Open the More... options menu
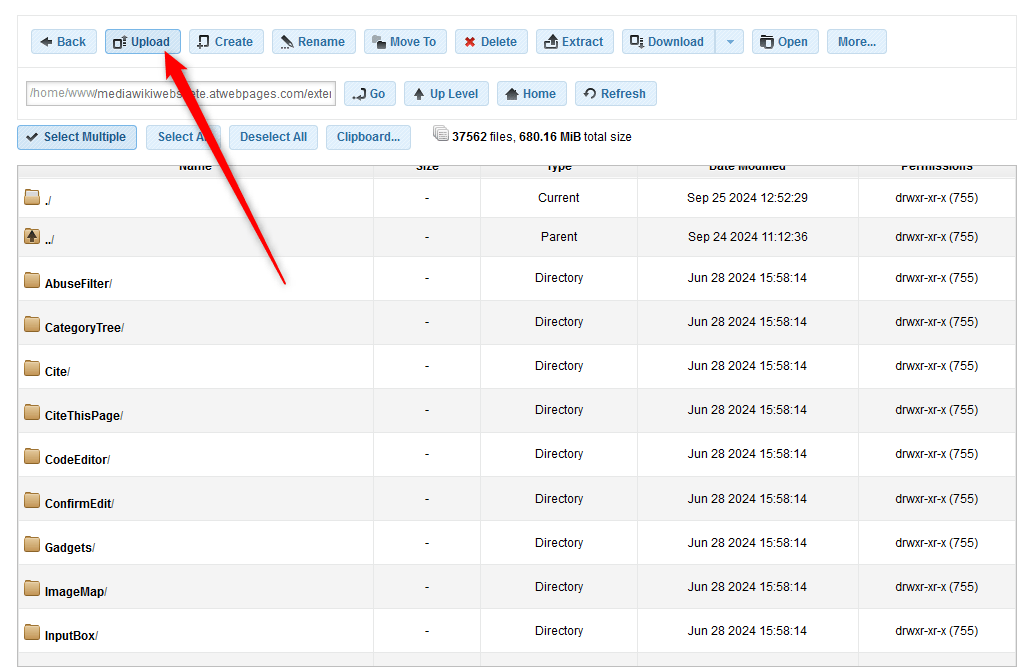 pos(857,41)
